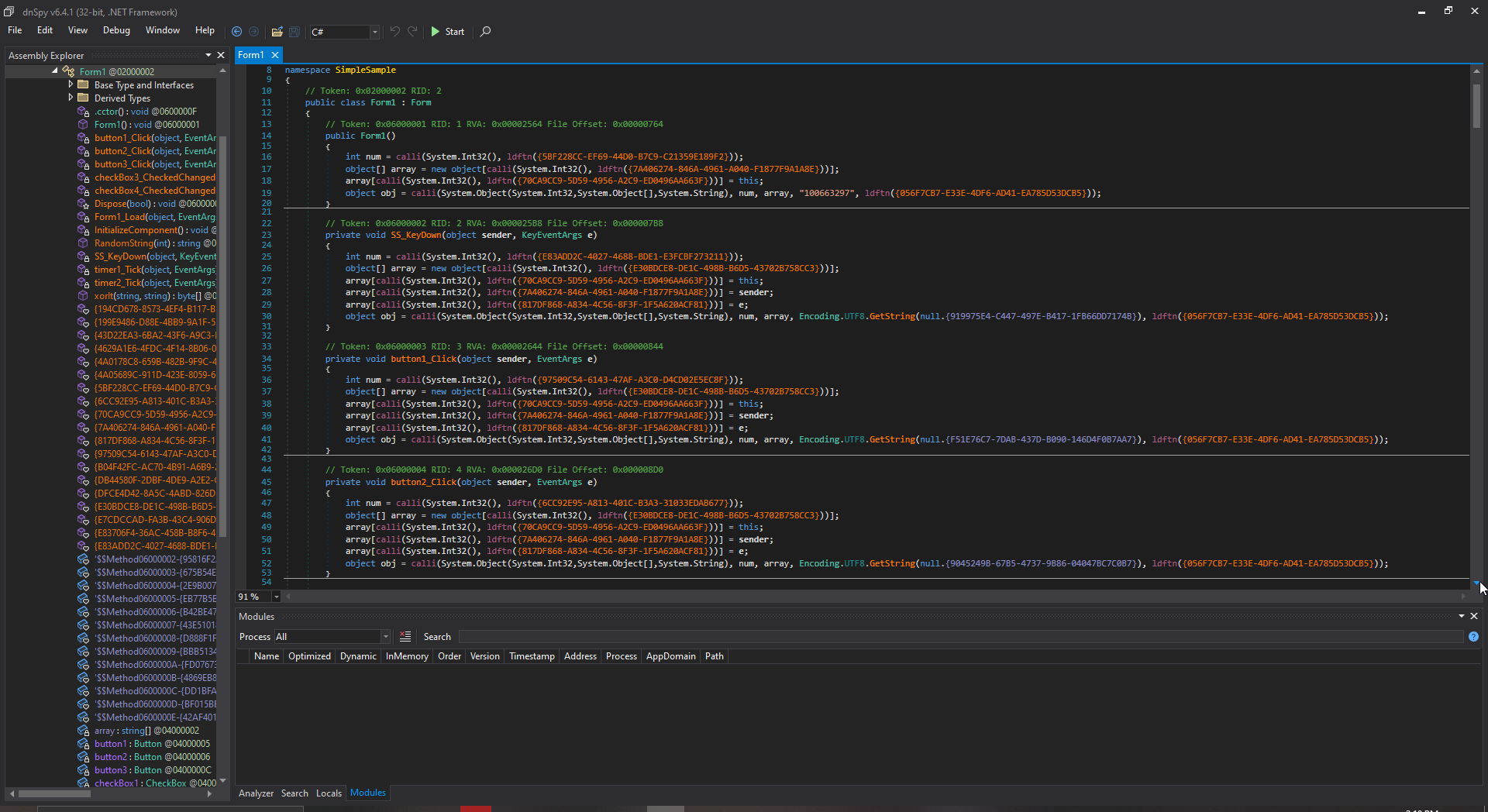Navigate backward in code history
1488x812 pixels.
pos(237,31)
